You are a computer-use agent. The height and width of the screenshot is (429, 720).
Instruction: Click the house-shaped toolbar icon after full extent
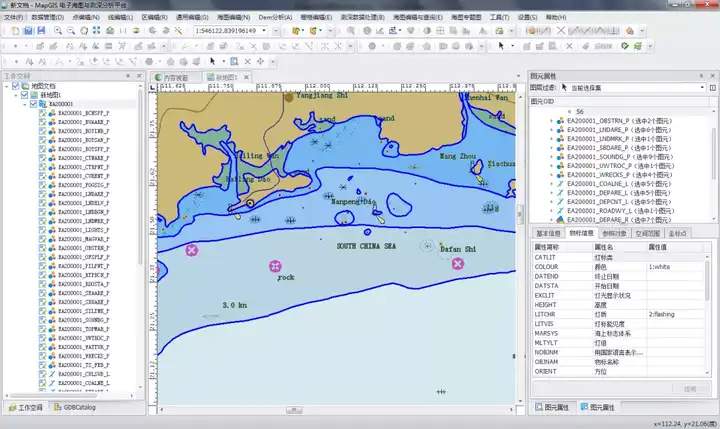(x=110, y=31)
